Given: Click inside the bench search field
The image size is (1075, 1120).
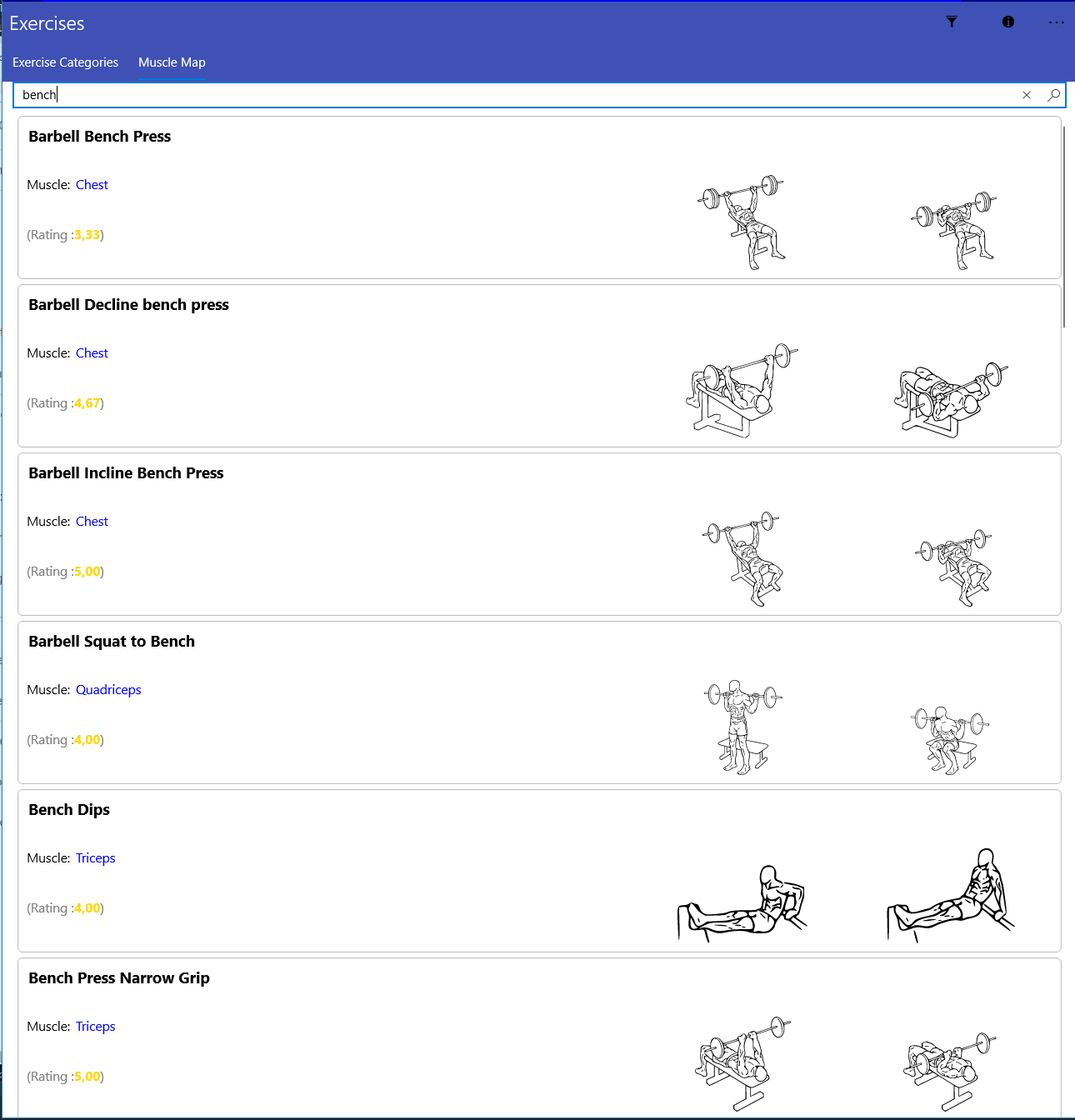Looking at the screenshot, I should click(x=517, y=95).
